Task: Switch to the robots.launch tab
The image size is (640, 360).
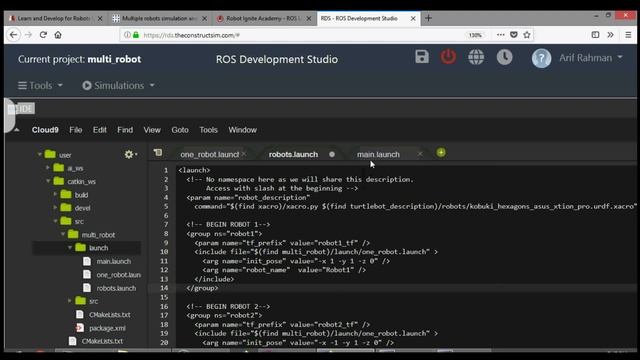Action: click(293, 154)
